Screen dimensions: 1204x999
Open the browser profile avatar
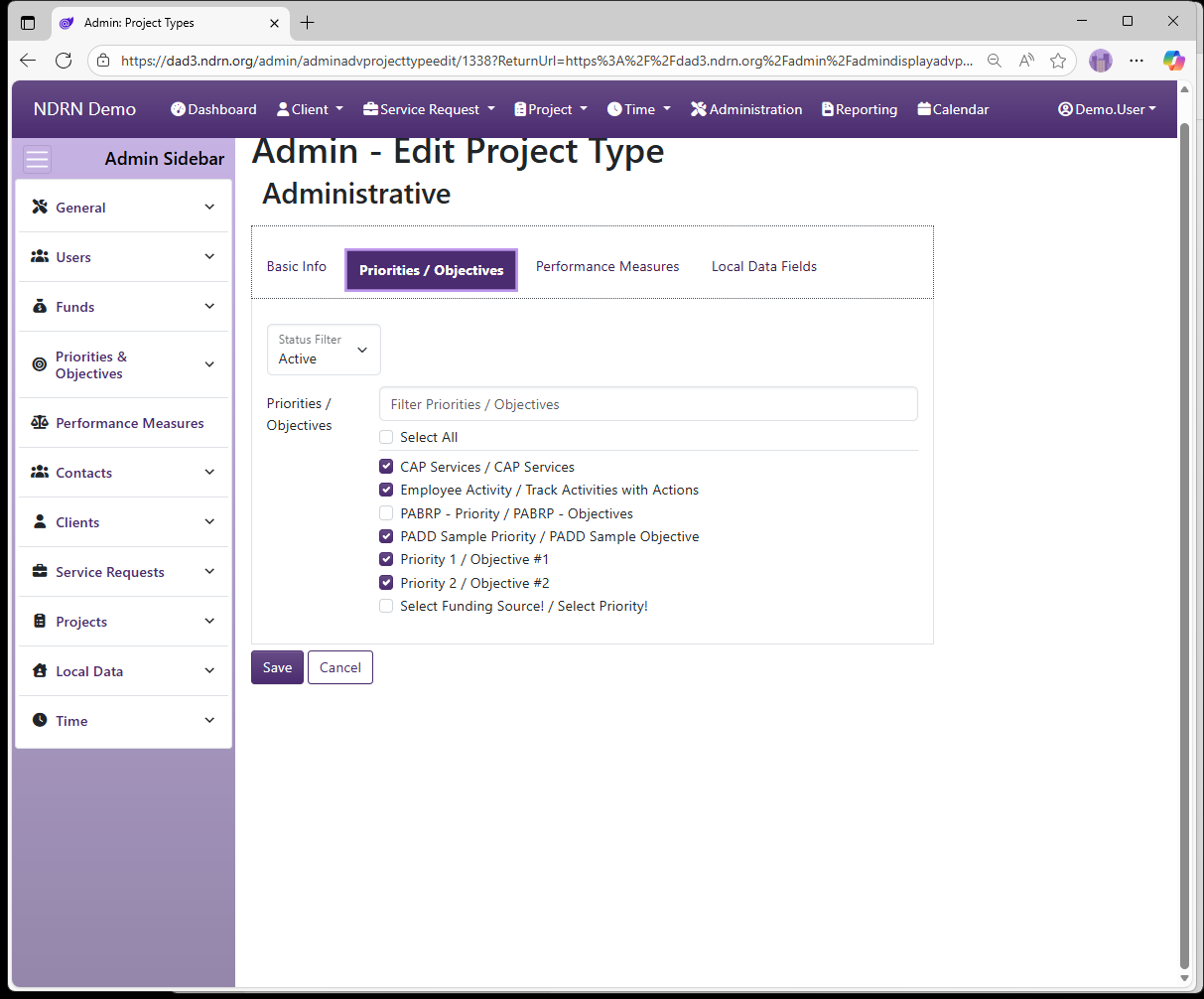[x=1101, y=61]
